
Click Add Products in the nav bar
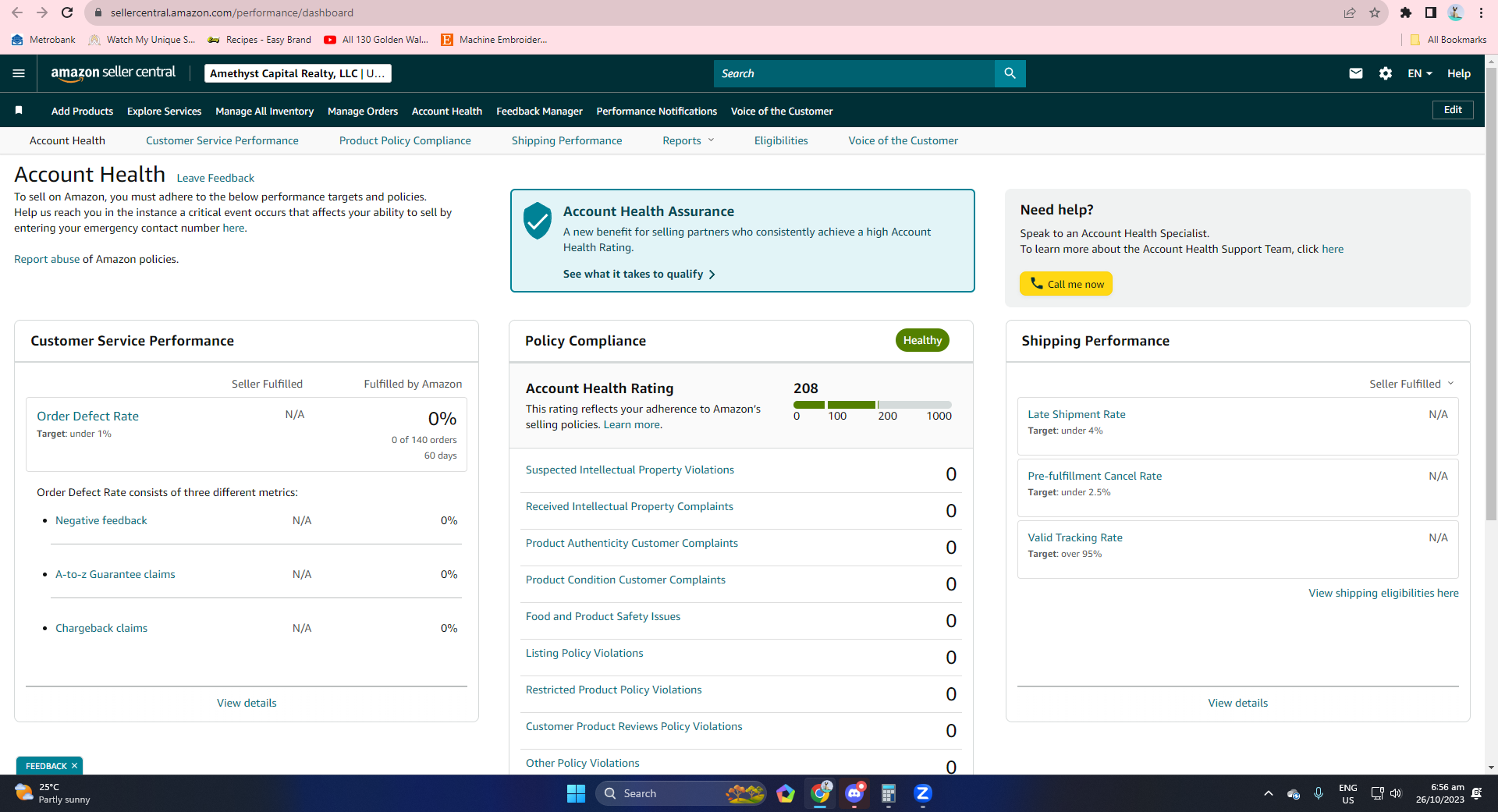82,111
